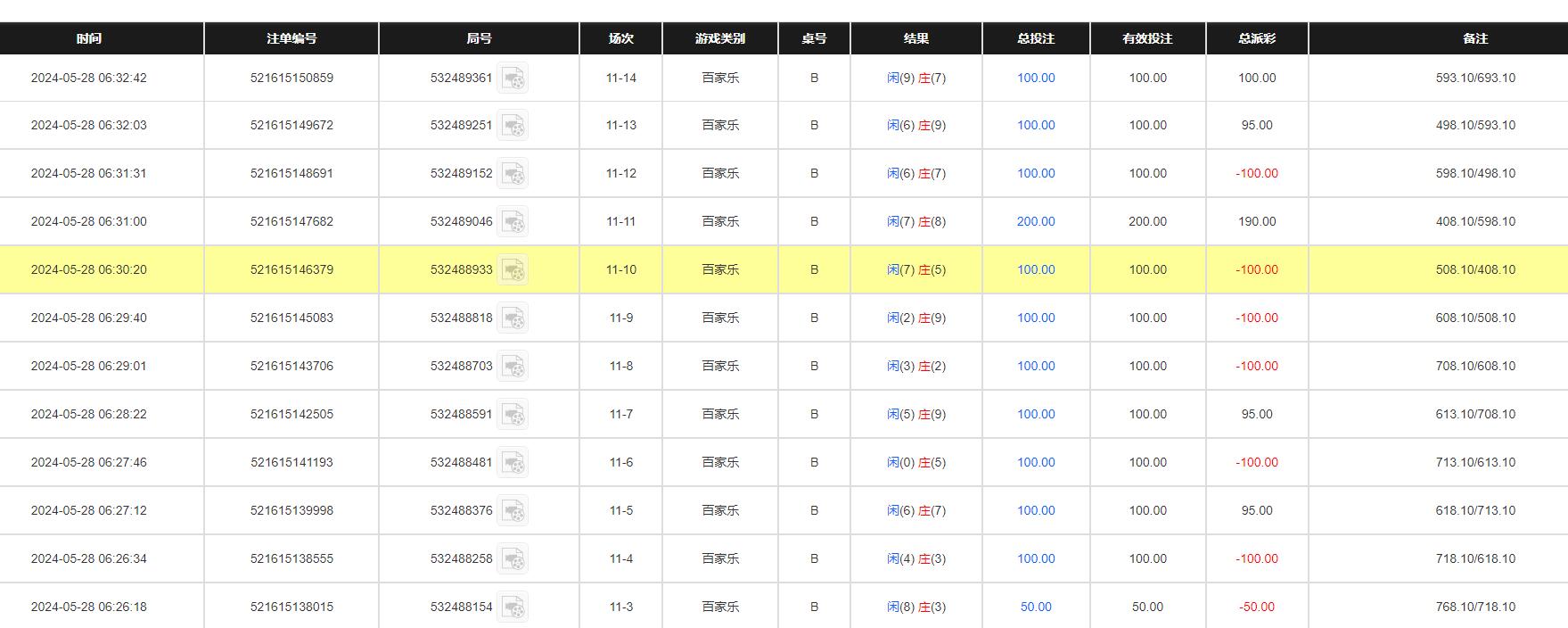The height and width of the screenshot is (628, 1568).
Task: Click the 注单编号 column header
Action: click(291, 38)
